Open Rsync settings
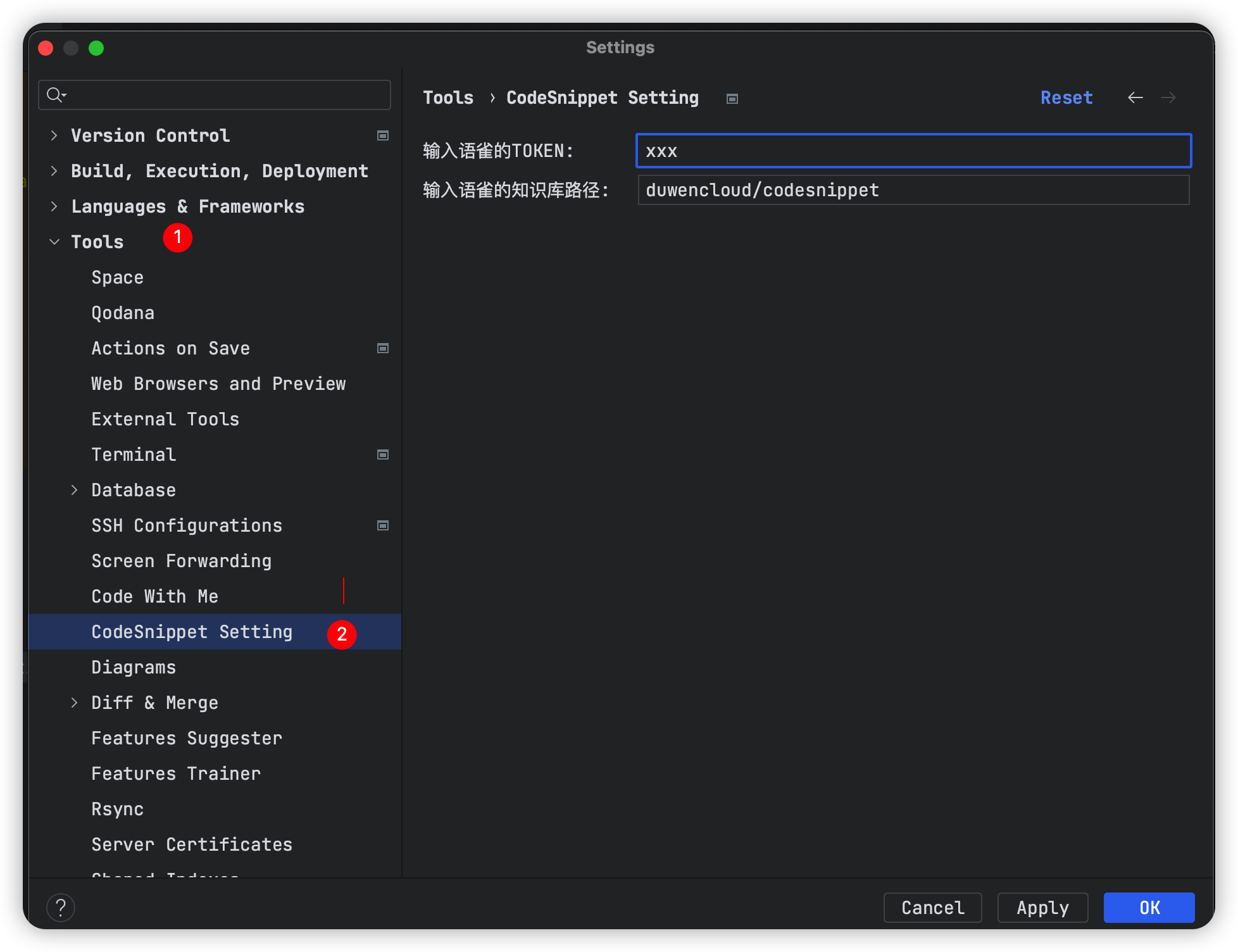 (118, 809)
